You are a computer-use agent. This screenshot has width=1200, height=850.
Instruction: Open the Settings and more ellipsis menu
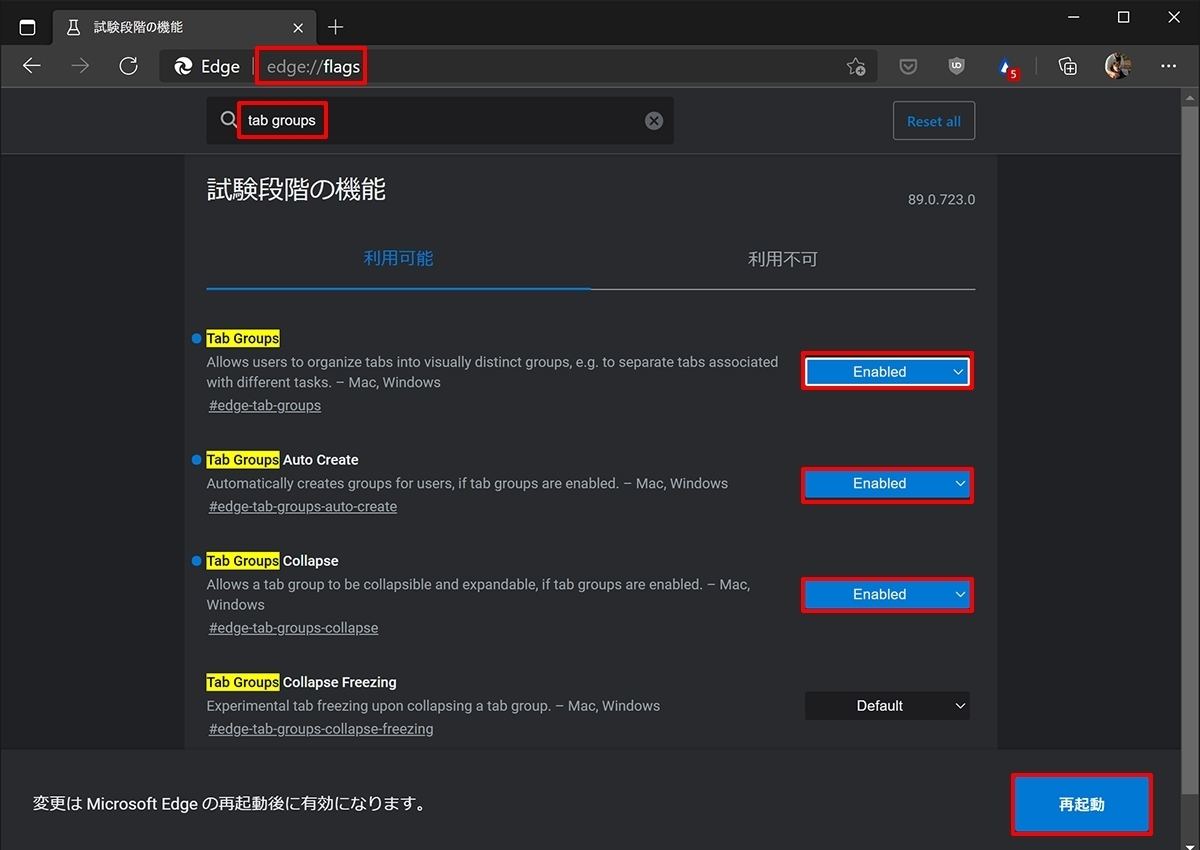1168,67
